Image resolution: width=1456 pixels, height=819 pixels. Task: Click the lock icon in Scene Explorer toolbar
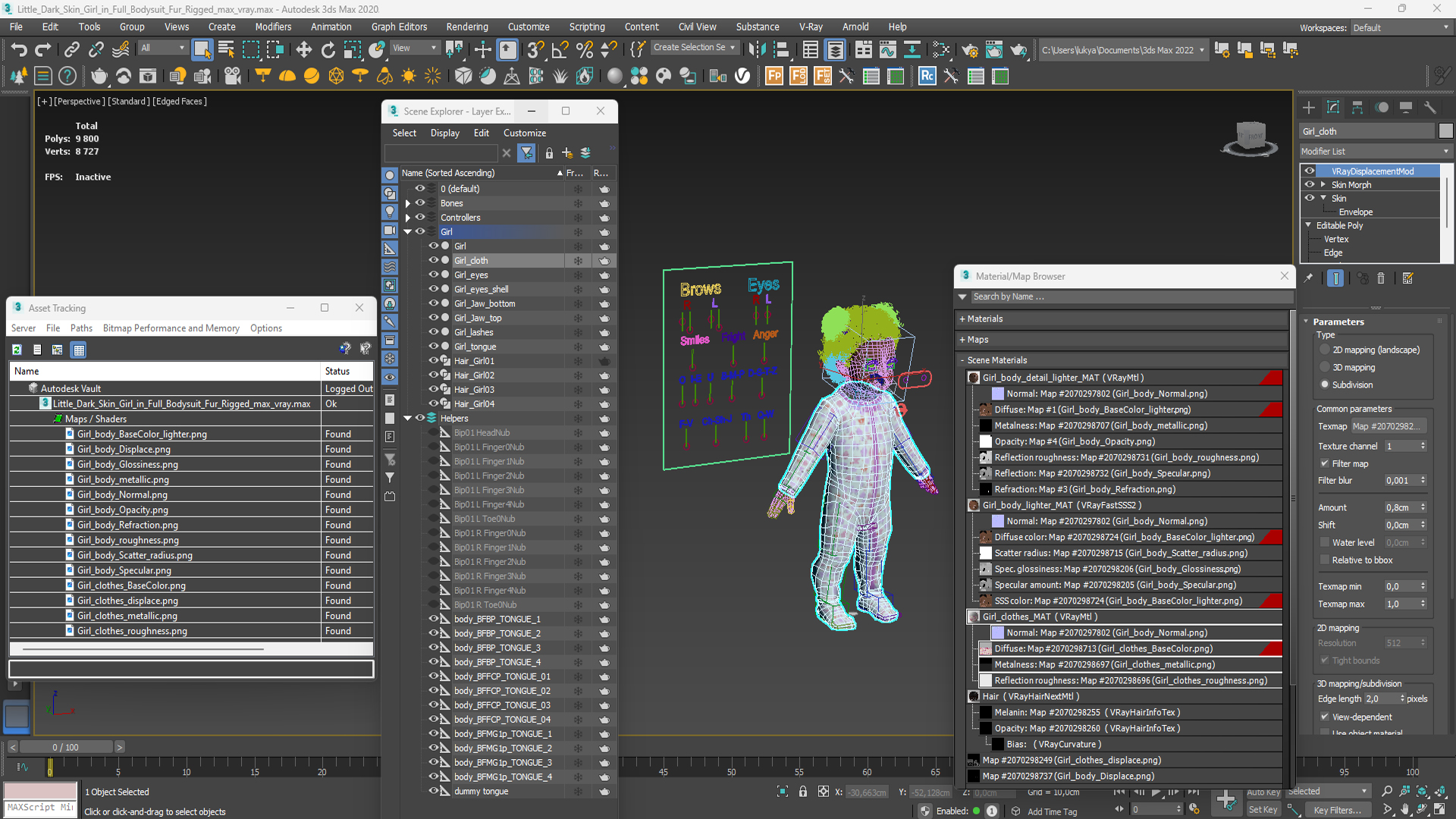[x=549, y=153]
